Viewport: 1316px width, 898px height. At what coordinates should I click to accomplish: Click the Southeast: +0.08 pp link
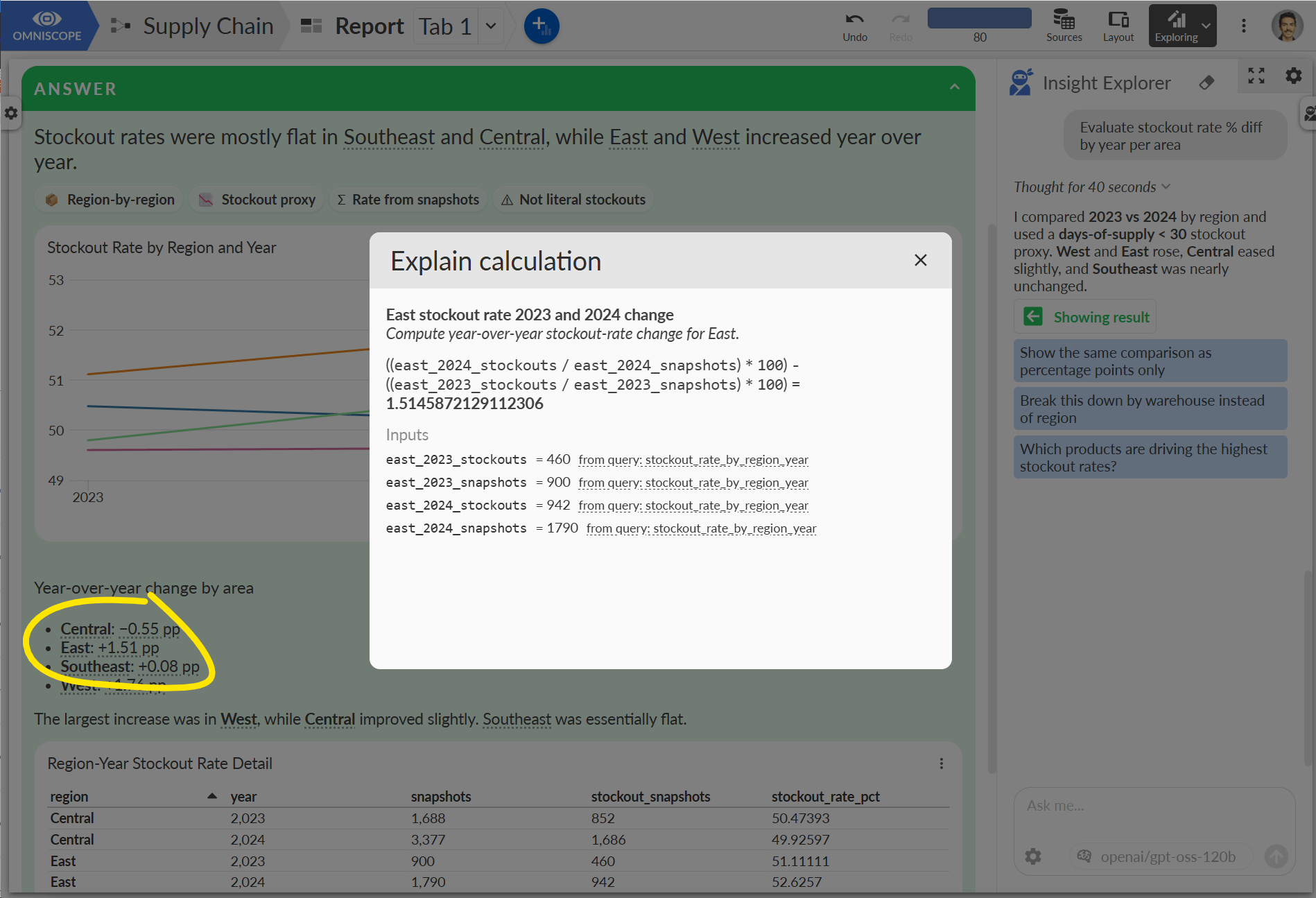(130, 666)
